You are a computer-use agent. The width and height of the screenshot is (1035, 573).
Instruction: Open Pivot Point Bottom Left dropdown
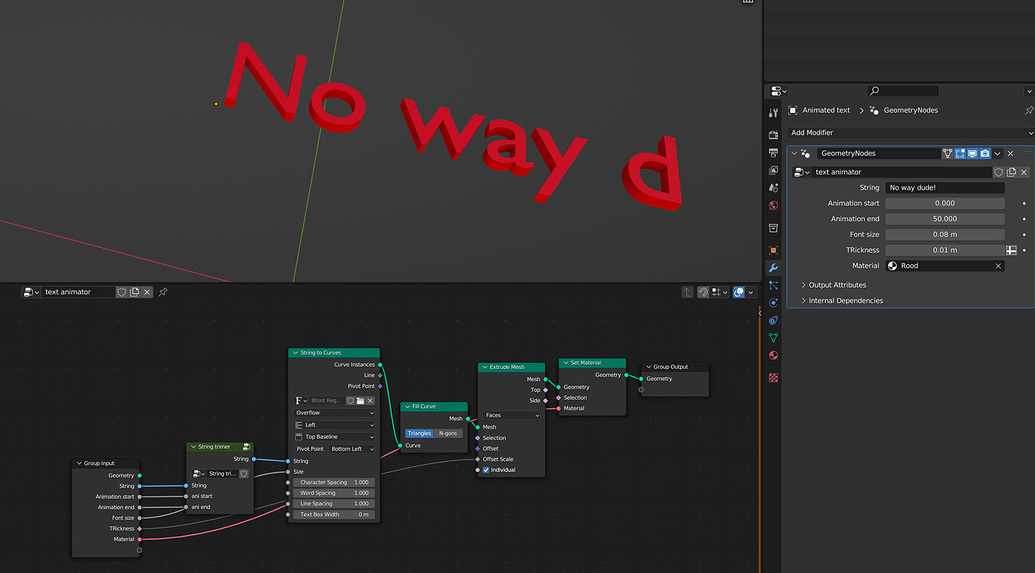coord(352,449)
